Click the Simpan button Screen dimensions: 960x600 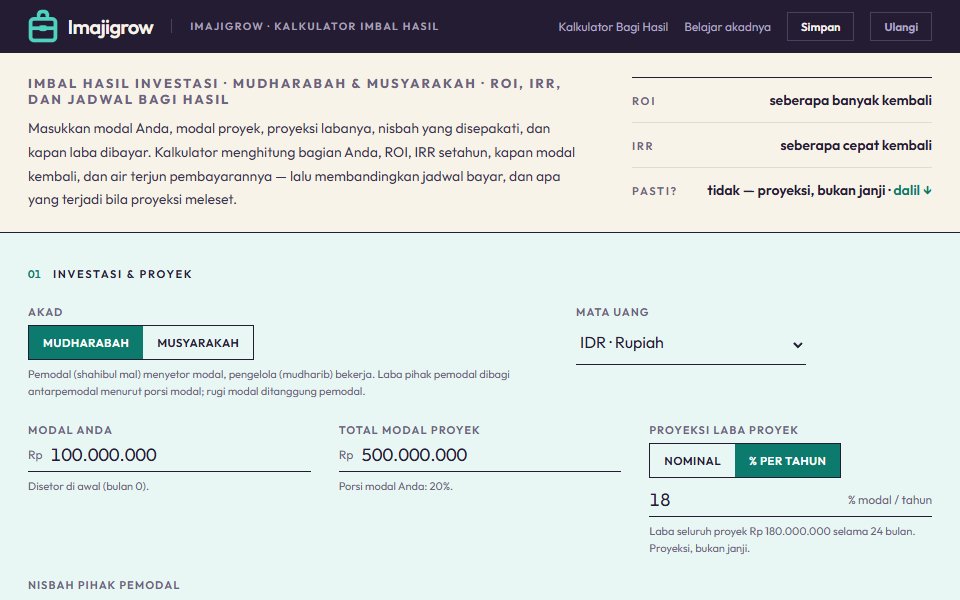(x=820, y=27)
